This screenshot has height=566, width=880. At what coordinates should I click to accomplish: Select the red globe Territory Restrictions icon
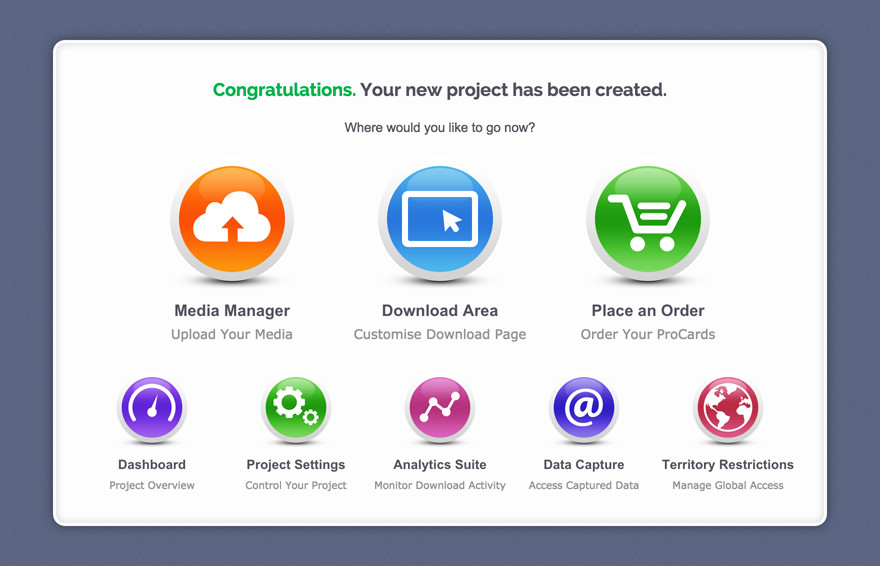click(728, 409)
